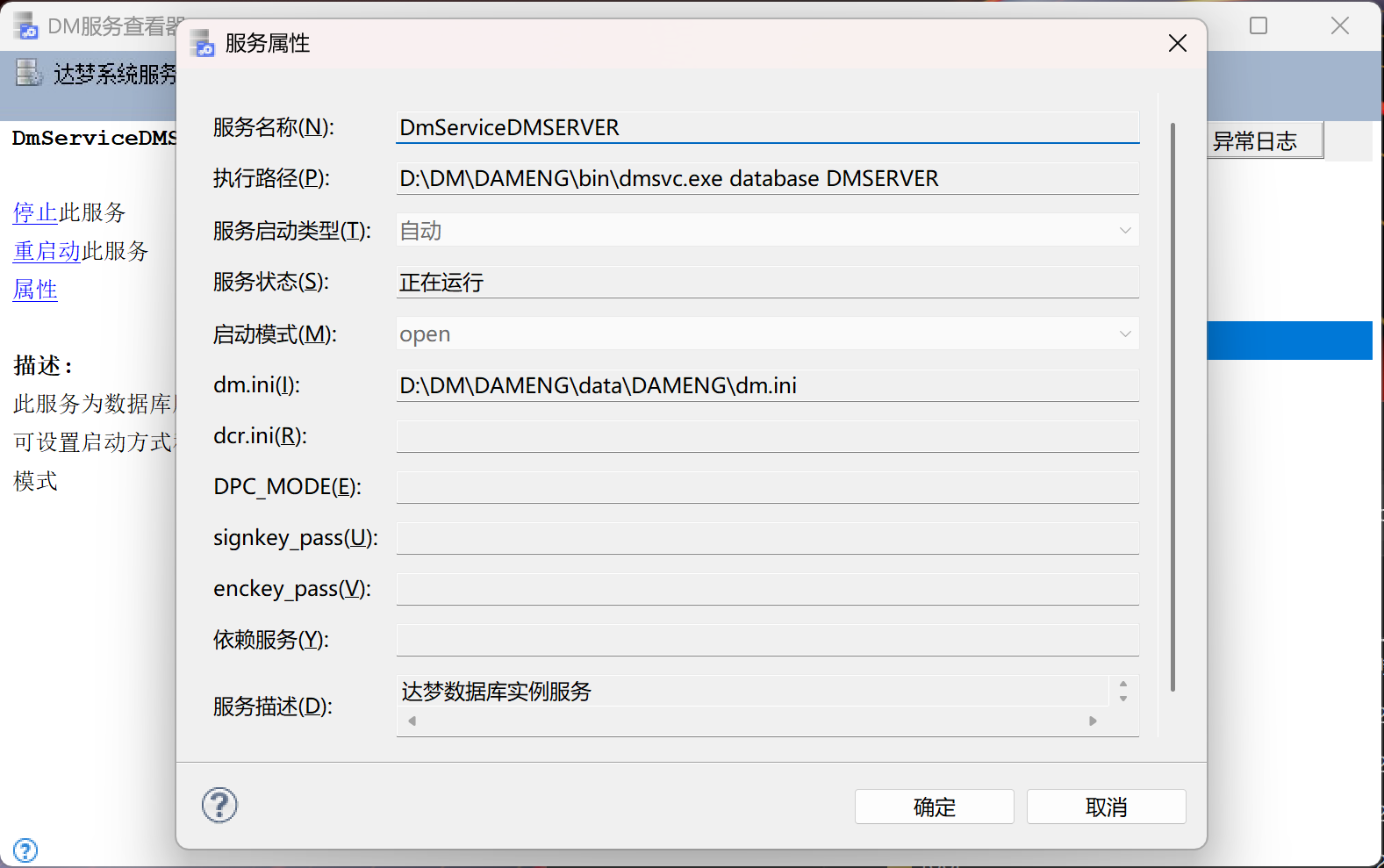Open help icon in DM service viewer window
Viewport: 1384px width, 868px height.
[x=25, y=850]
